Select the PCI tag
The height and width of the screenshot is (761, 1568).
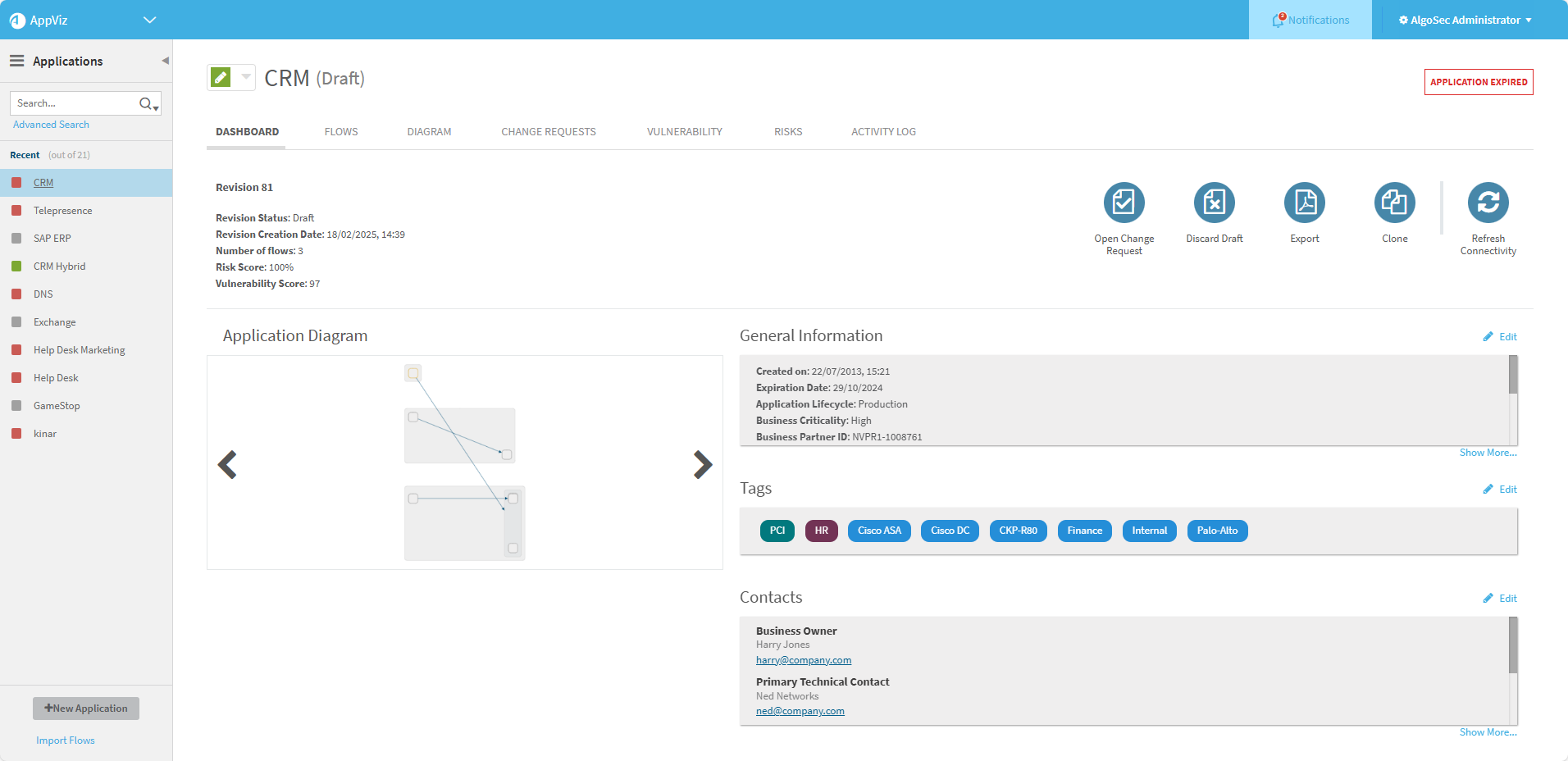(x=777, y=531)
